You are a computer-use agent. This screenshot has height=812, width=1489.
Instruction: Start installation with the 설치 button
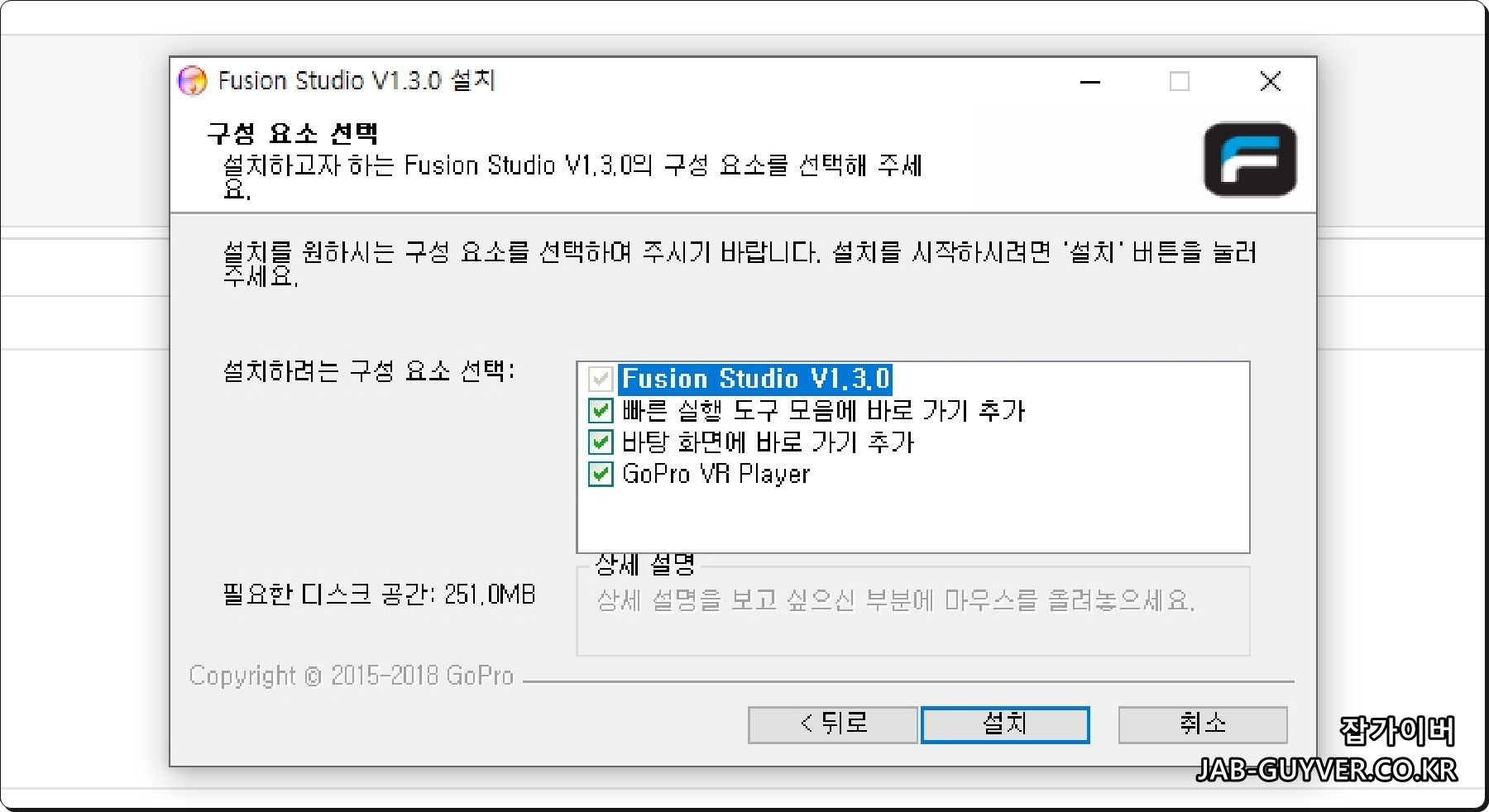pos(1005,725)
